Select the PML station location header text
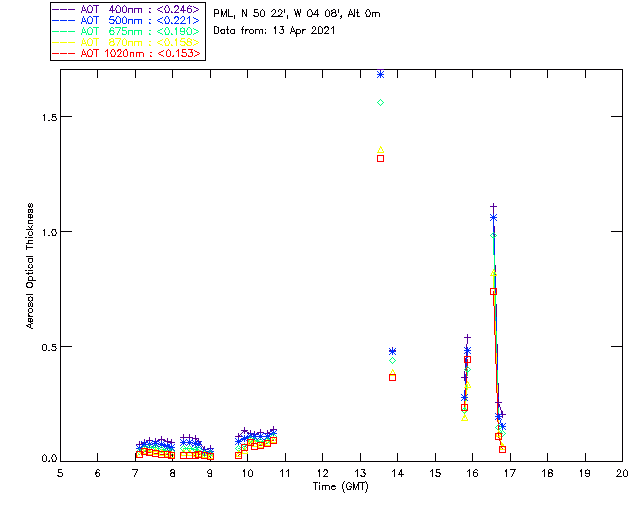 297,14
